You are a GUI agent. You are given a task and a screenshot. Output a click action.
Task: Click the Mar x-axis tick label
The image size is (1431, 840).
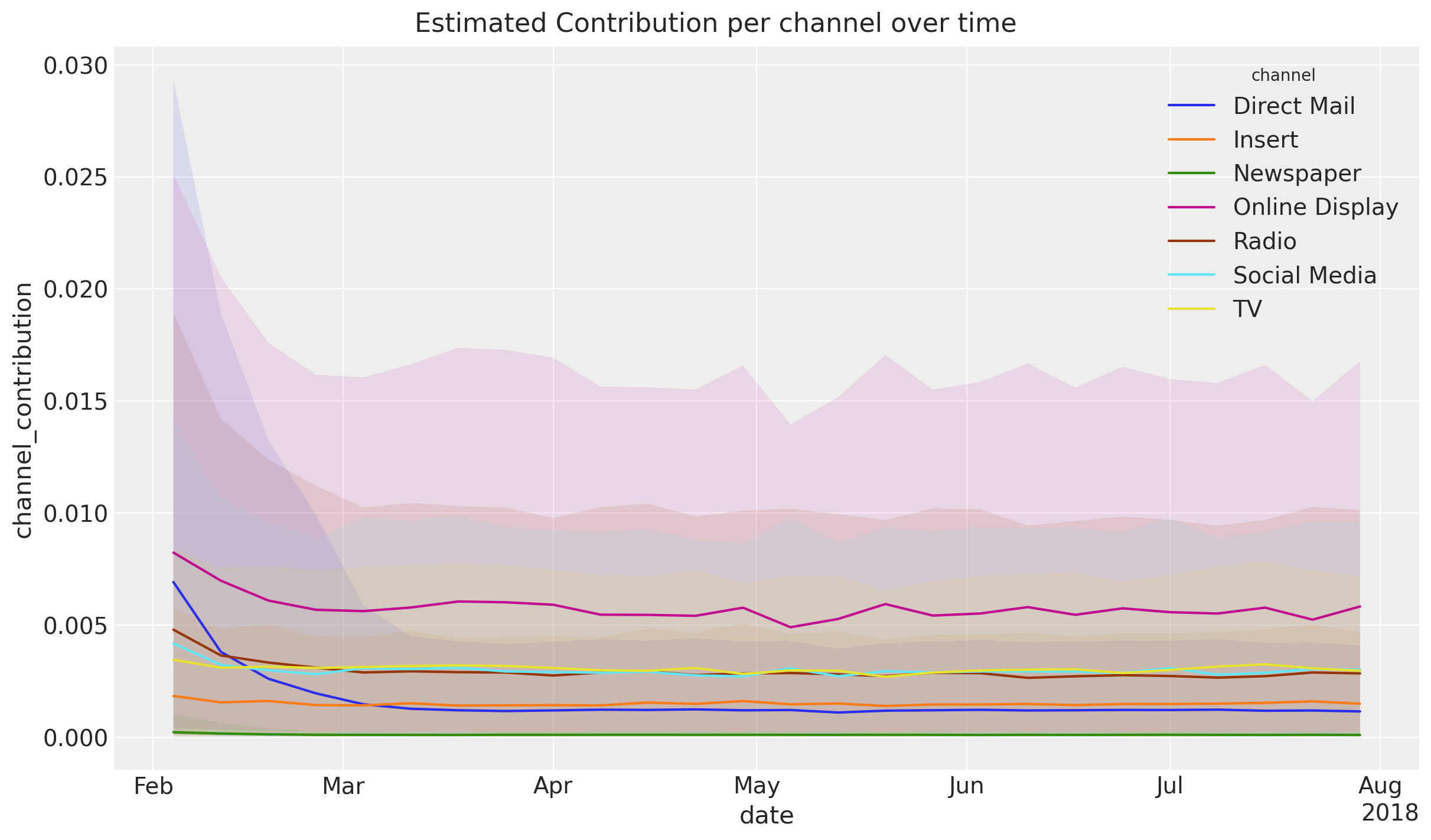(x=343, y=787)
